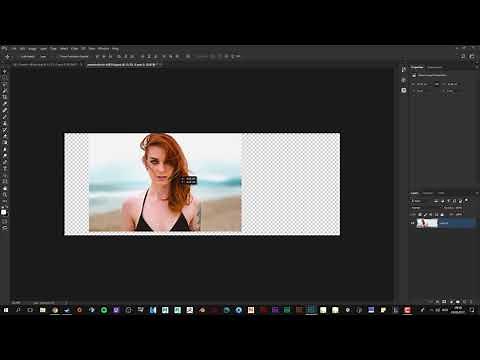Select the Quick Selection tool

tap(5, 90)
